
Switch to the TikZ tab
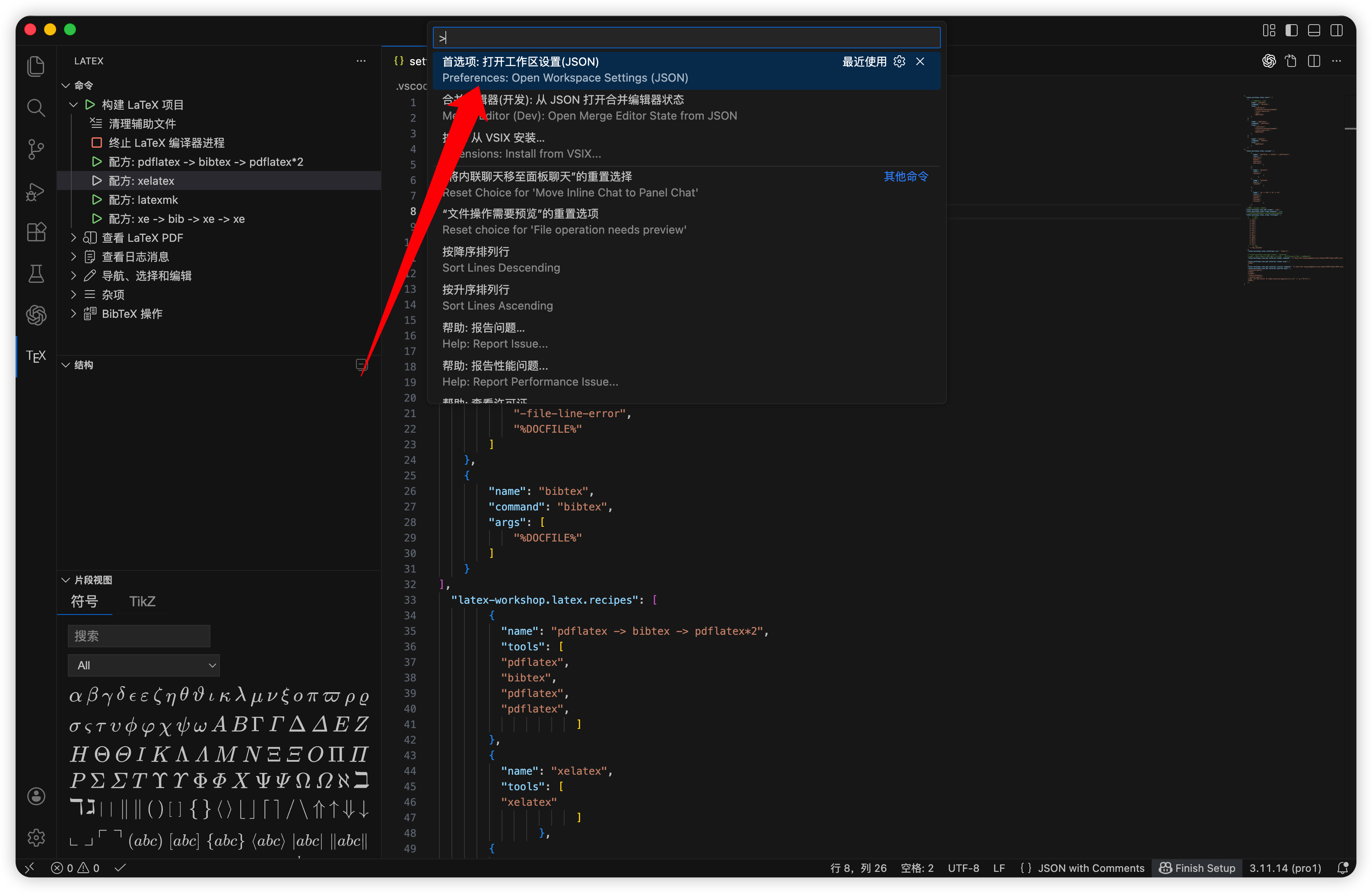click(x=143, y=602)
